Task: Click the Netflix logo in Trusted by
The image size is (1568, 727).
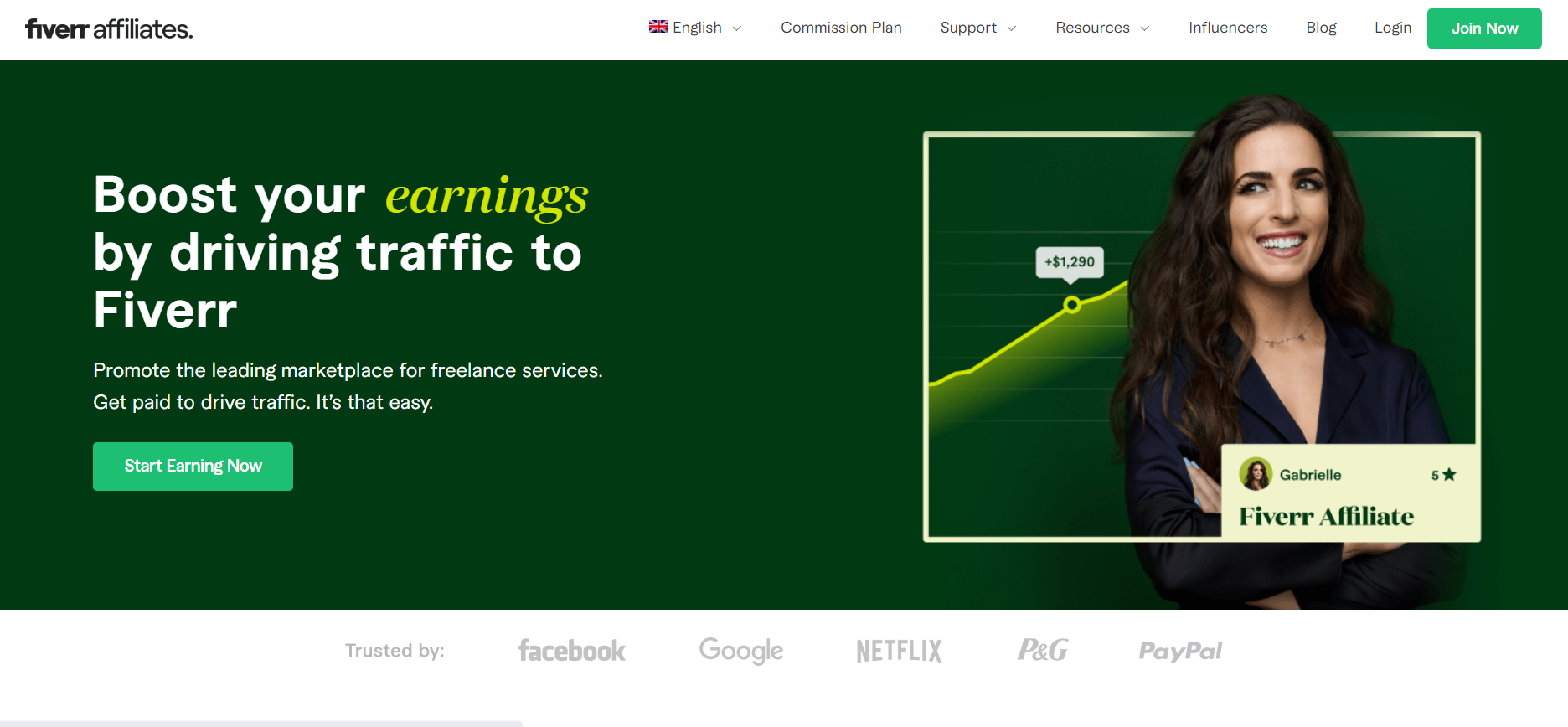Action: pos(899,651)
